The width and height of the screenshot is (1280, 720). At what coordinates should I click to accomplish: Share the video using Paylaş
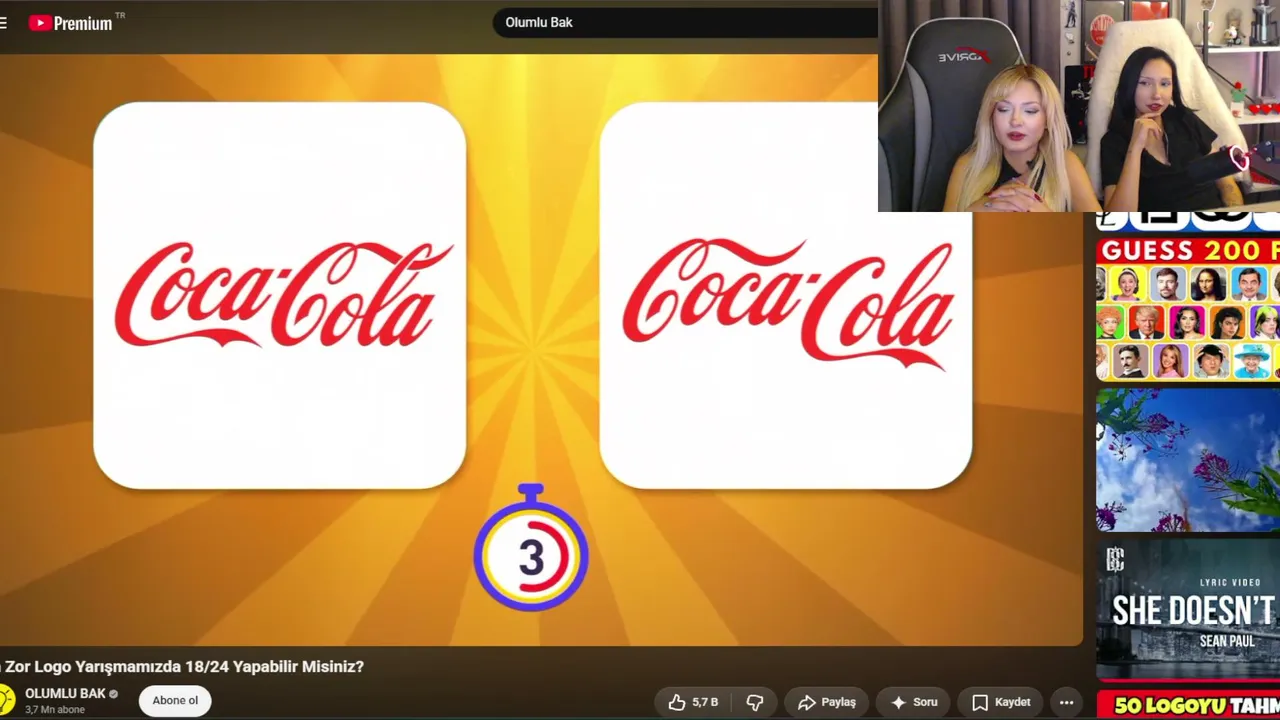click(x=827, y=702)
